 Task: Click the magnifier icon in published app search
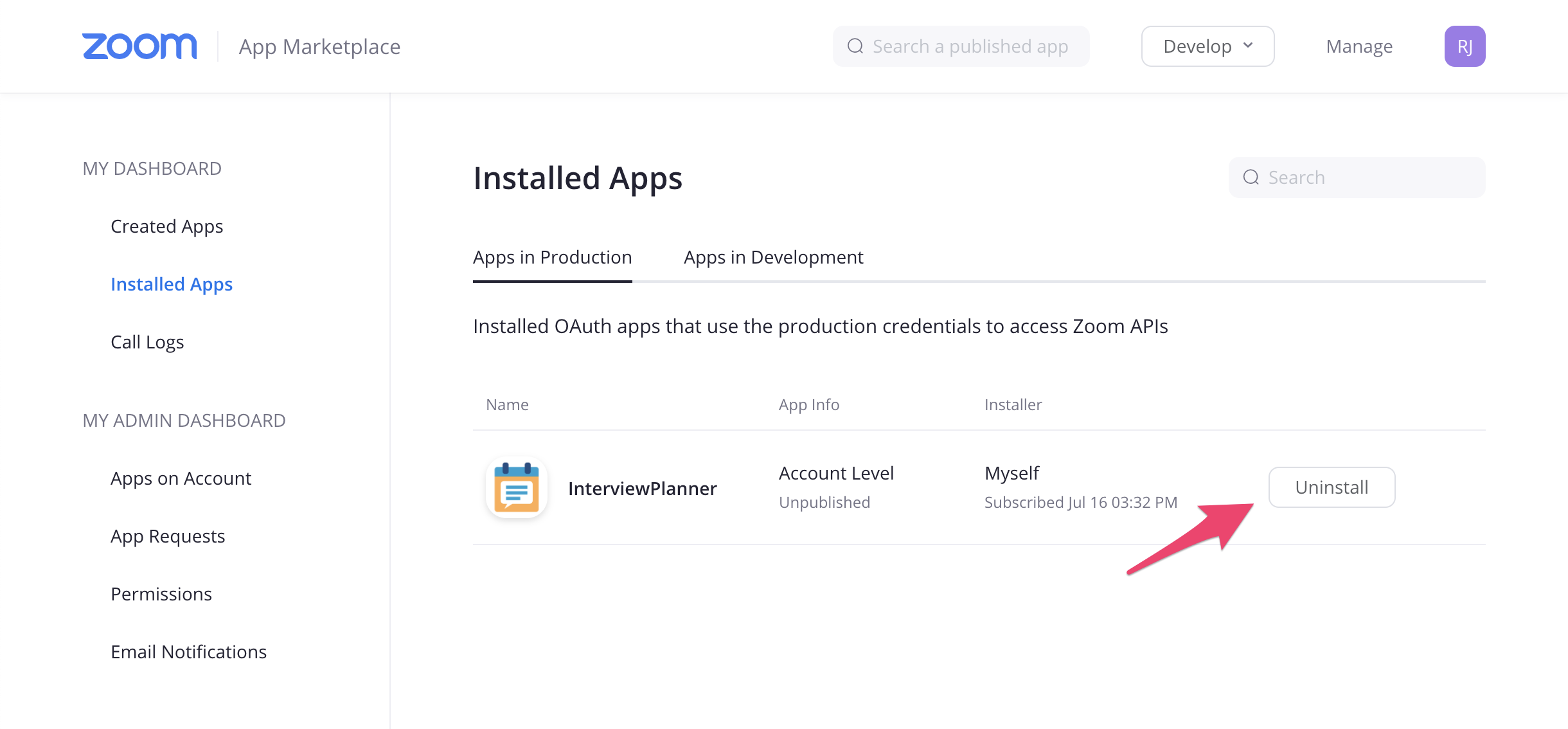coord(855,46)
